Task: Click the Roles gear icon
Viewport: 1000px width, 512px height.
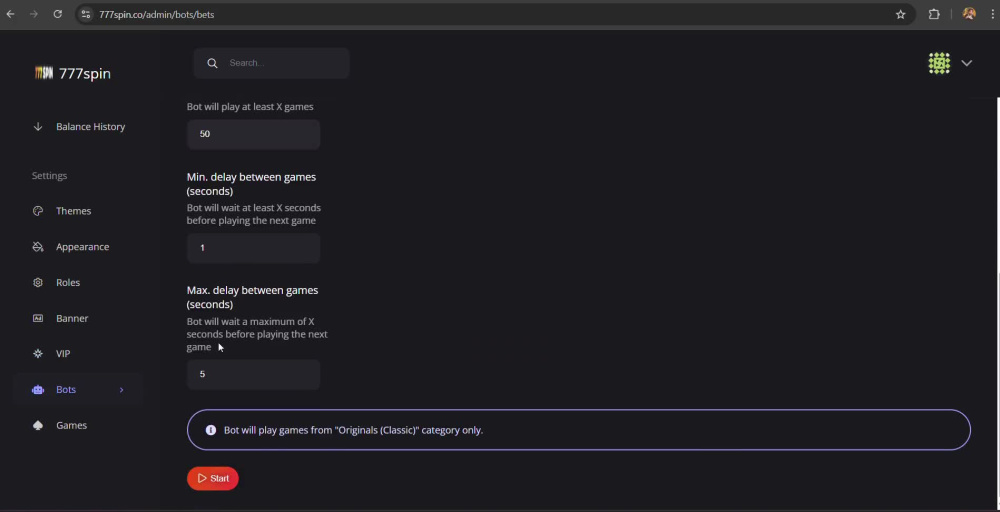Action: click(38, 282)
